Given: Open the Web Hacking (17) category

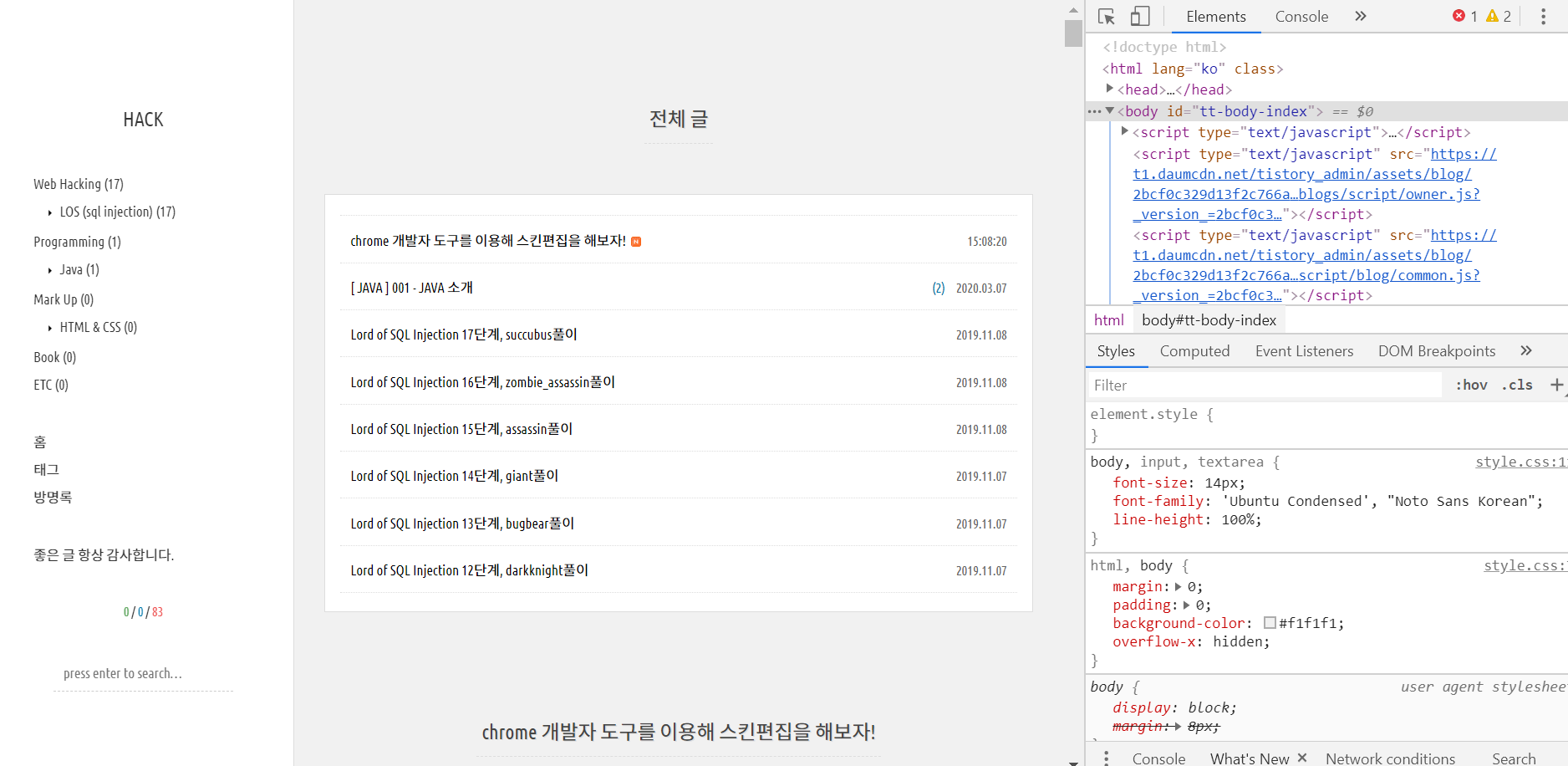Looking at the screenshot, I should [x=79, y=184].
